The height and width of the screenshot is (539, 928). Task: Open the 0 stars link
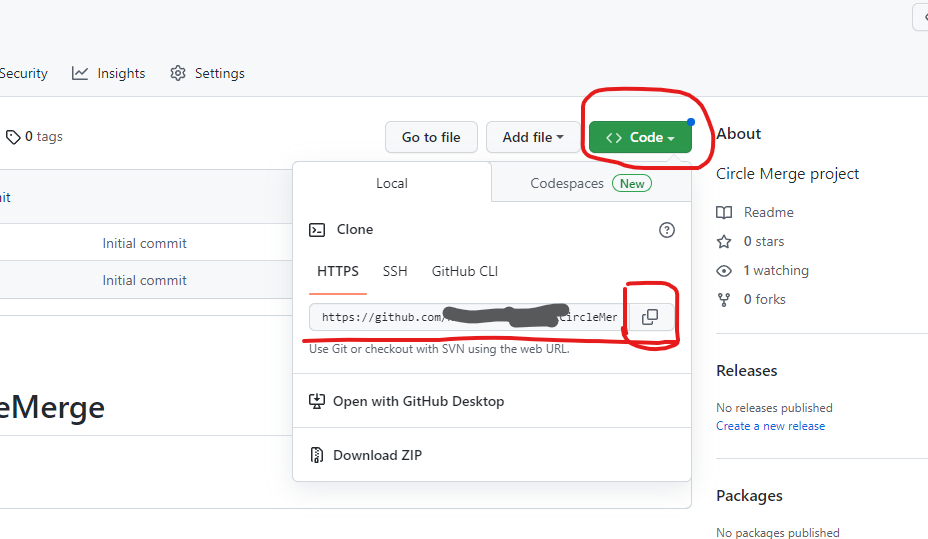click(750, 241)
